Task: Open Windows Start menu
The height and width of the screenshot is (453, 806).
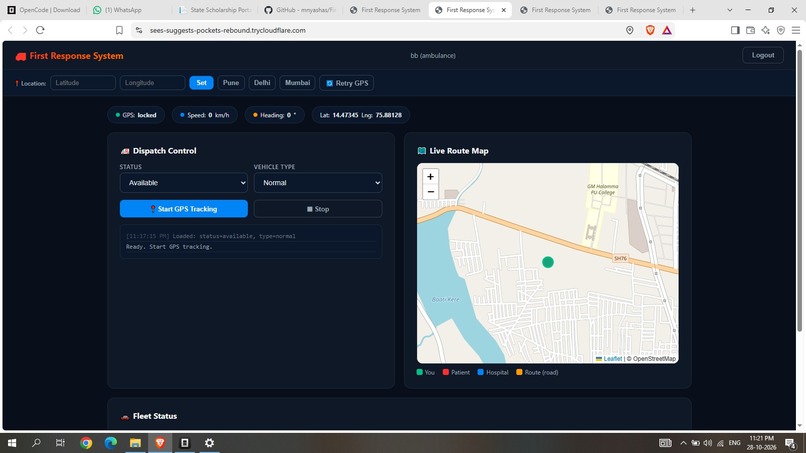Action: click(12, 443)
